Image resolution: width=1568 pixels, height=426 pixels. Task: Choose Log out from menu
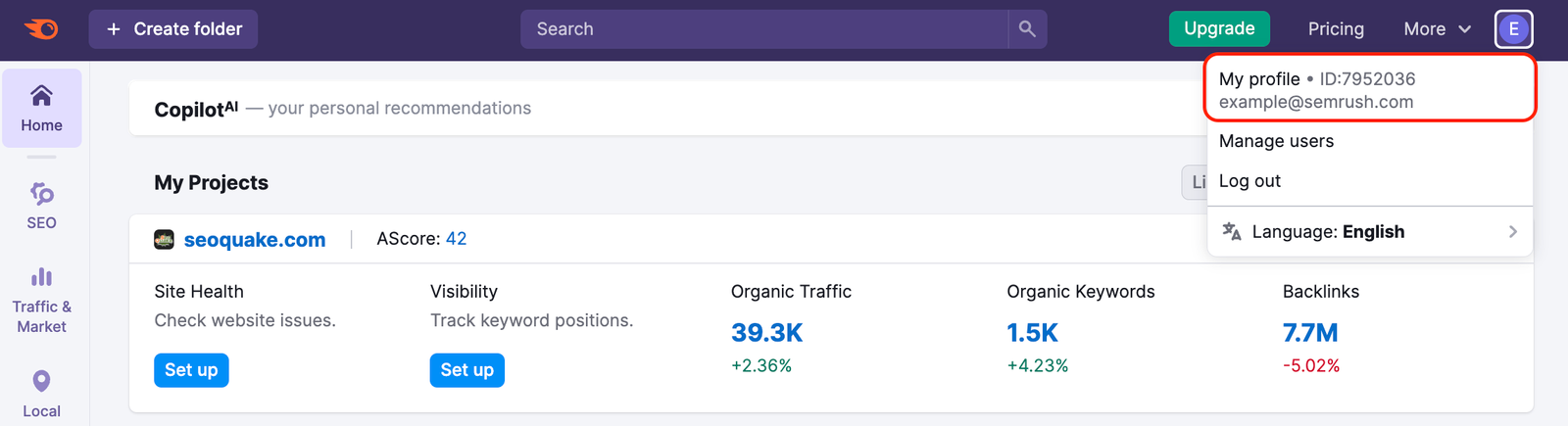(1249, 181)
